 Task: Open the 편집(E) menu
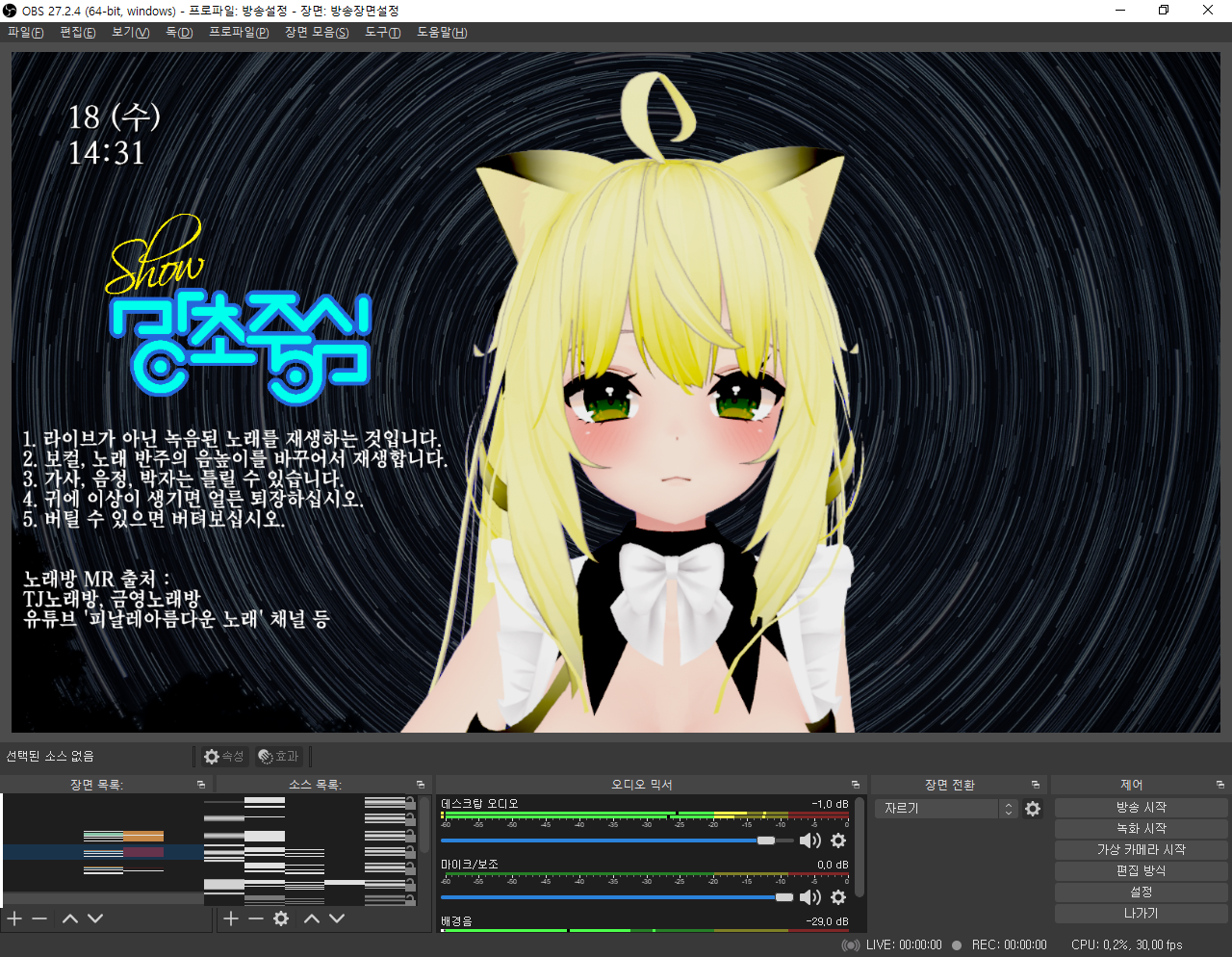point(77,33)
